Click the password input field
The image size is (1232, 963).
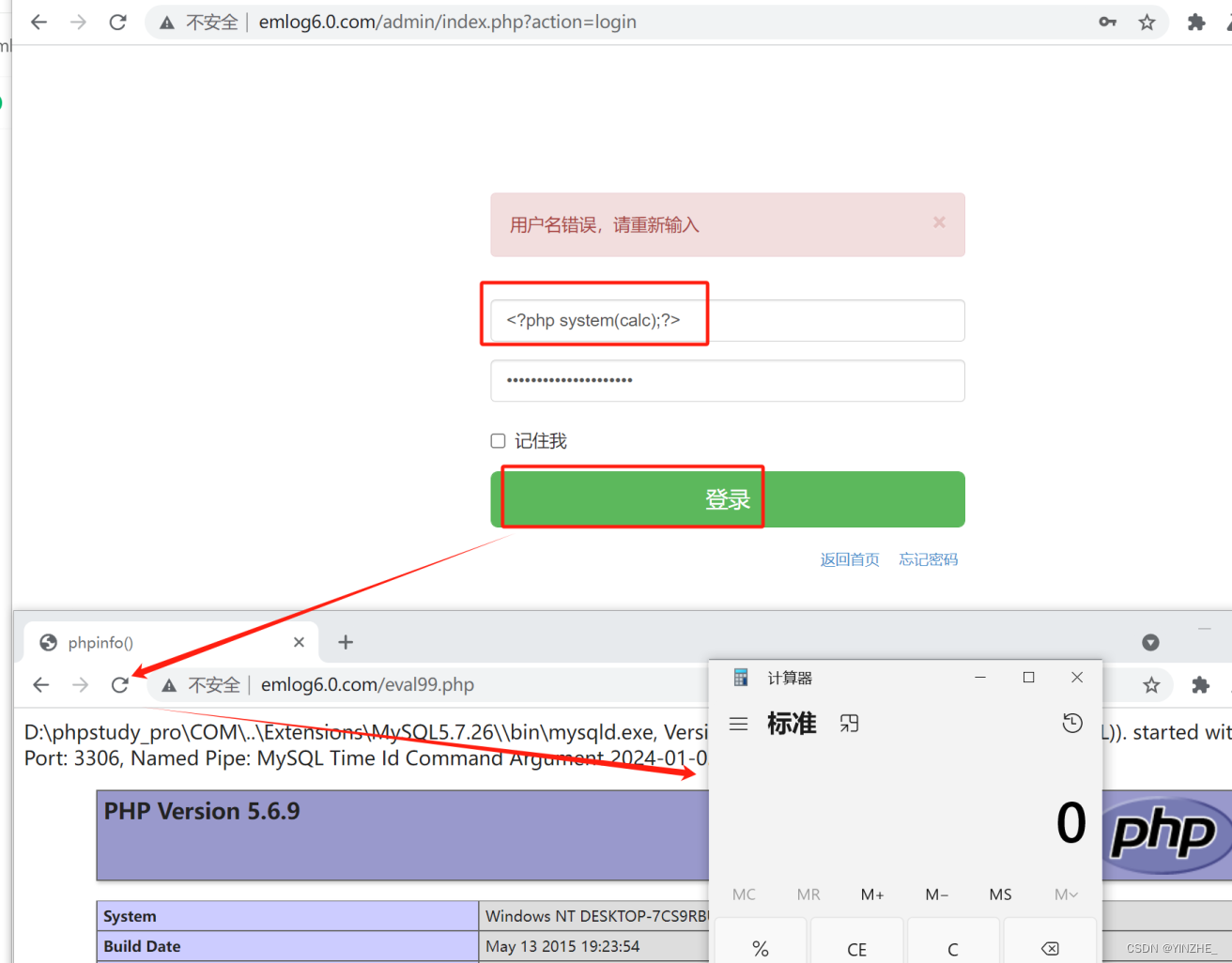(728, 381)
